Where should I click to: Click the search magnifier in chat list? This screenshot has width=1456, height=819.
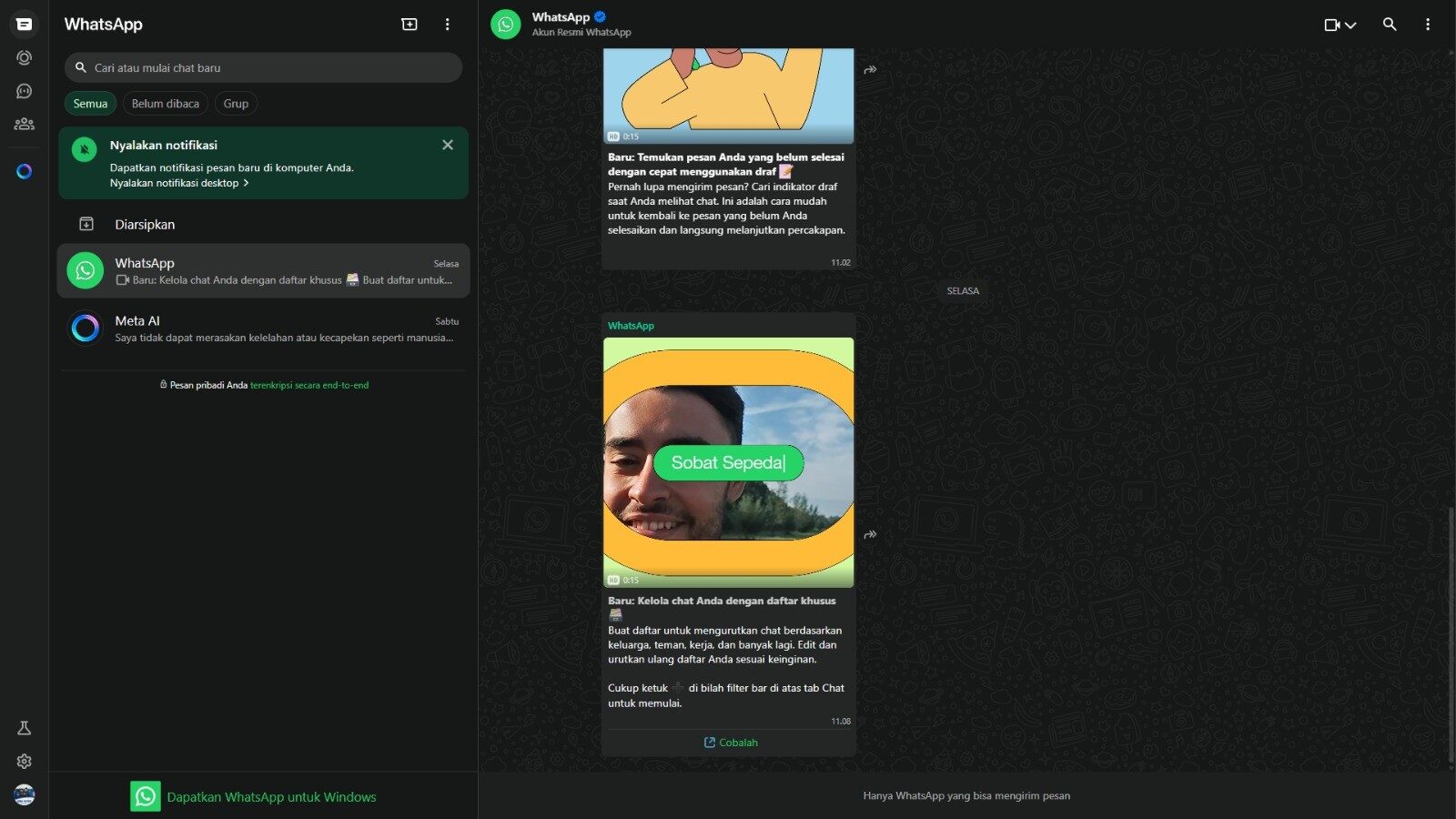tap(81, 67)
